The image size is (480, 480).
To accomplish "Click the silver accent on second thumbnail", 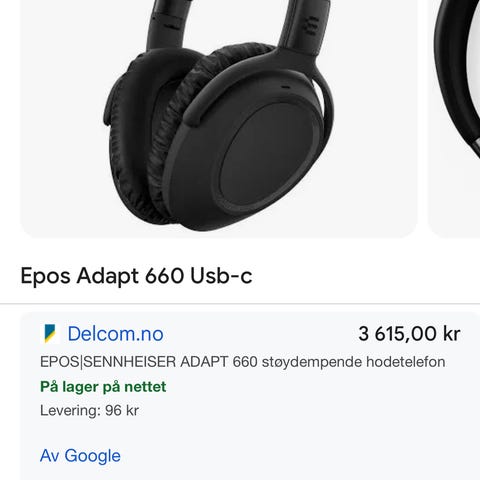I will click(477, 144).
